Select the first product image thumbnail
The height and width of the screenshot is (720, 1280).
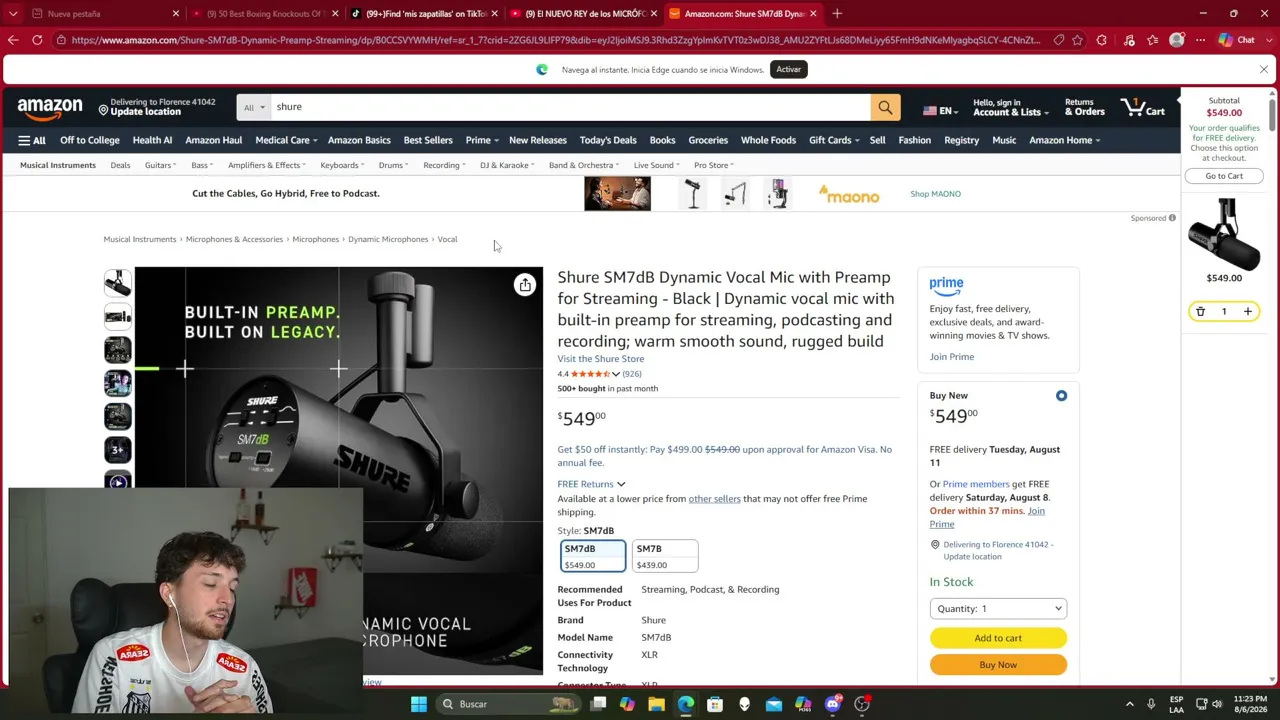(118, 284)
